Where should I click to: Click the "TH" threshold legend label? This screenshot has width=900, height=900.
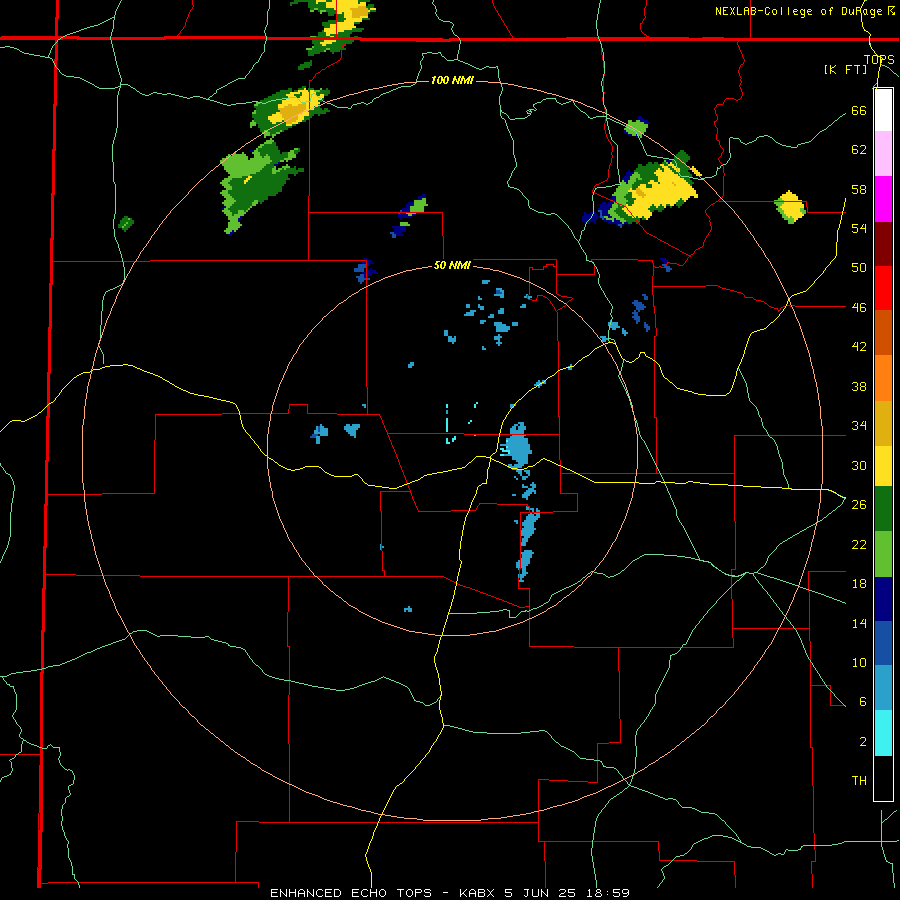coord(859,781)
